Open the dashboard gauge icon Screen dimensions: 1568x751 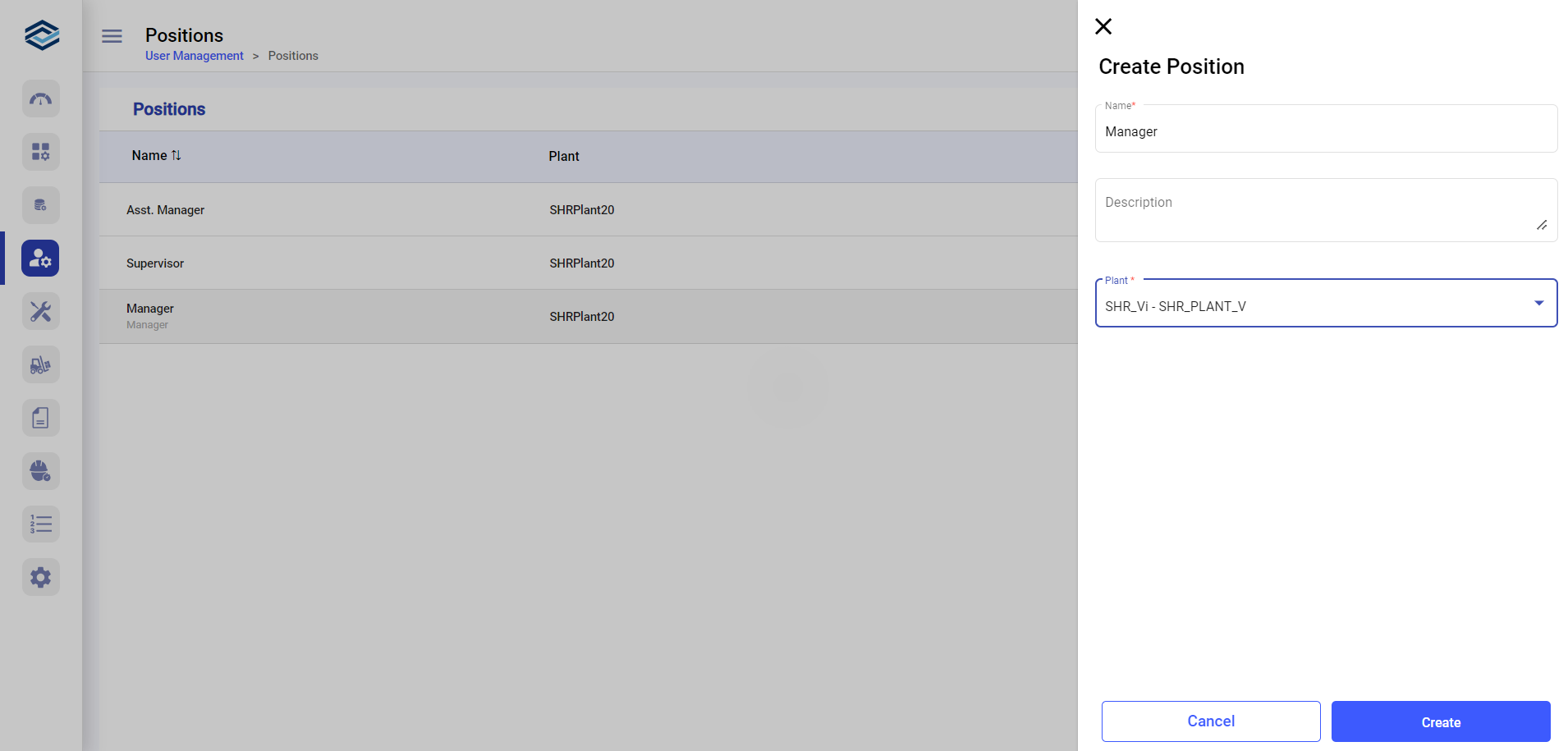(41, 99)
